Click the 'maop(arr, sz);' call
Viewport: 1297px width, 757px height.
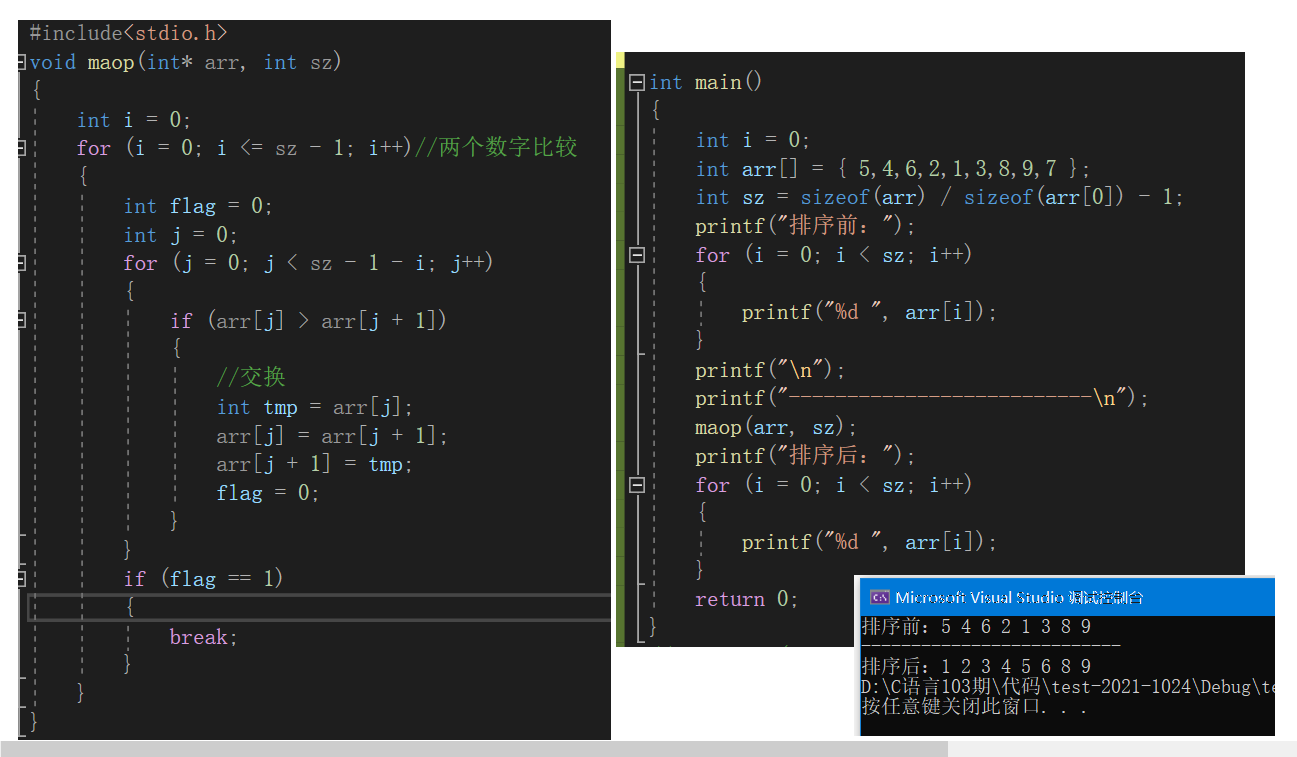tap(776, 427)
